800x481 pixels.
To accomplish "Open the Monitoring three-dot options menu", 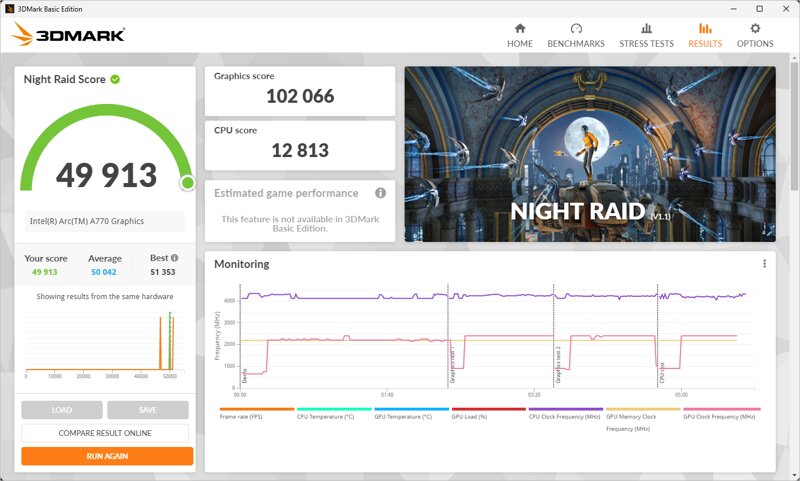I will (764, 263).
